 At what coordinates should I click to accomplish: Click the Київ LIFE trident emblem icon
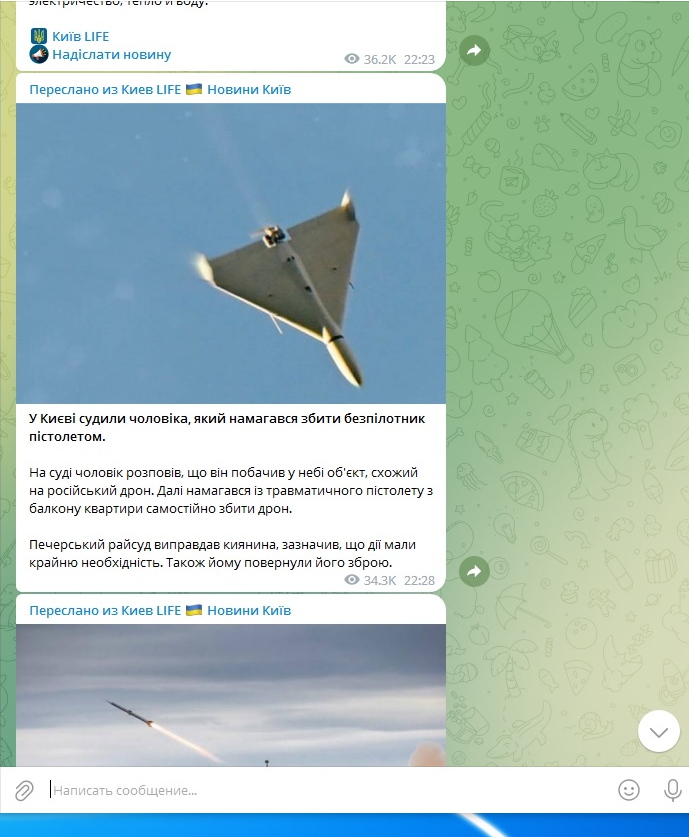click(38, 36)
